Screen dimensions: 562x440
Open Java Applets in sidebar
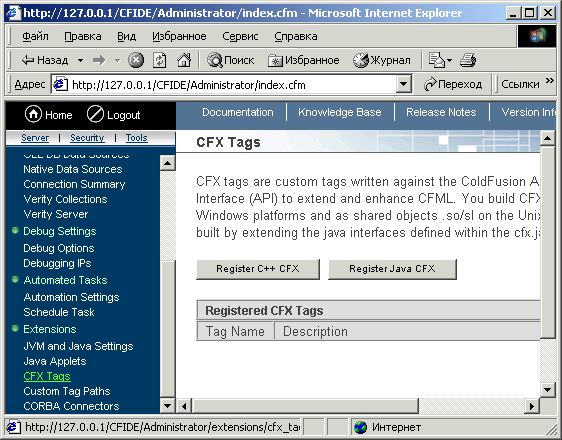pos(55,361)
